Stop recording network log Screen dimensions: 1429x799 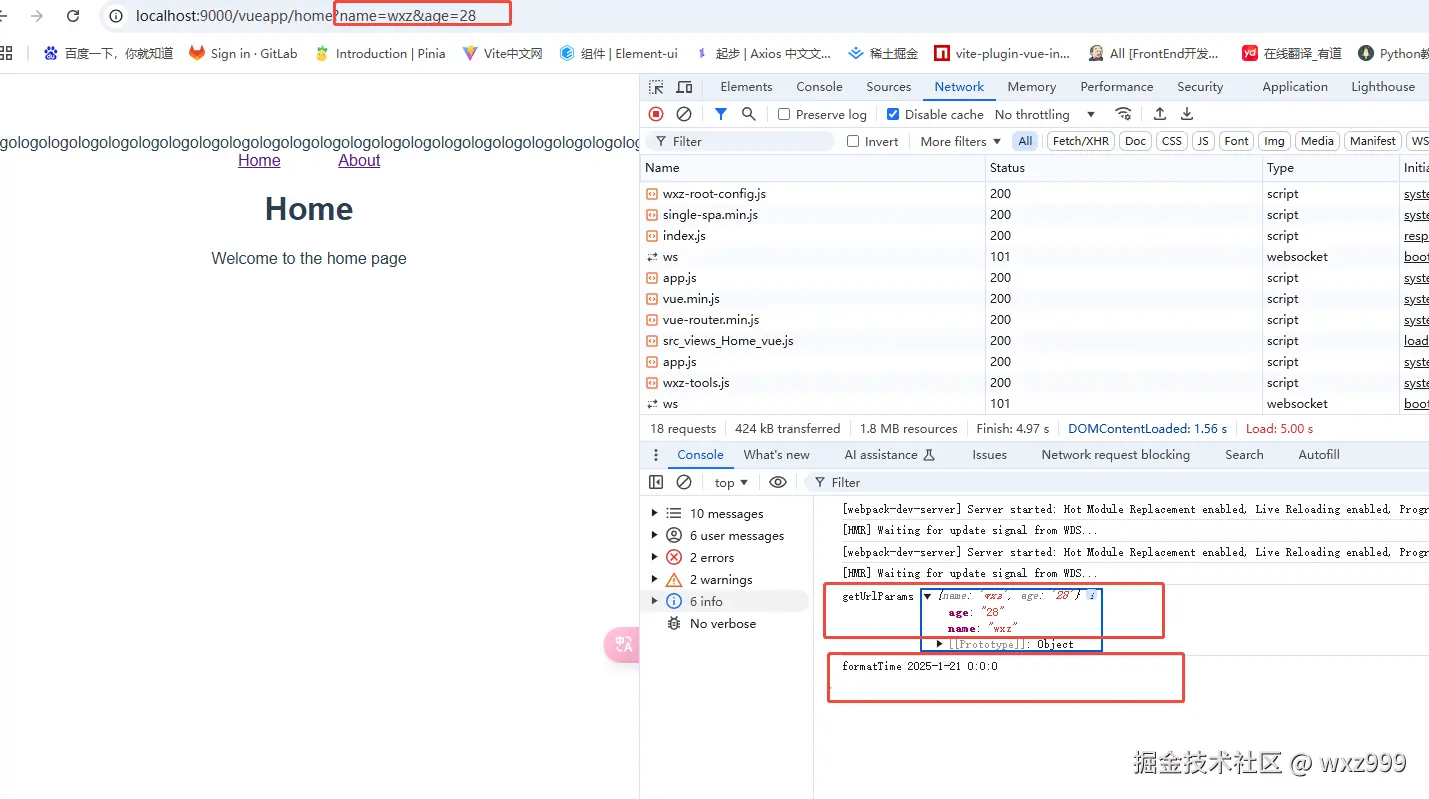(656, 114)
